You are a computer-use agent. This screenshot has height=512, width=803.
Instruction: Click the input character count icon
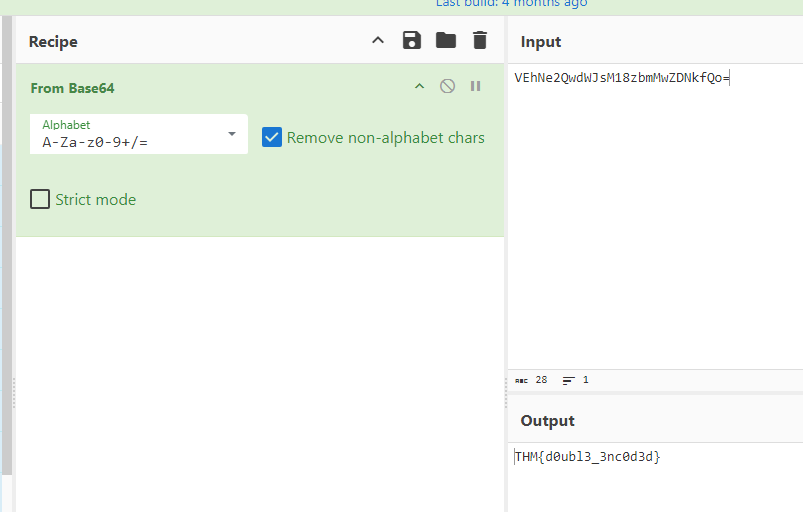[x=521, y=381]
